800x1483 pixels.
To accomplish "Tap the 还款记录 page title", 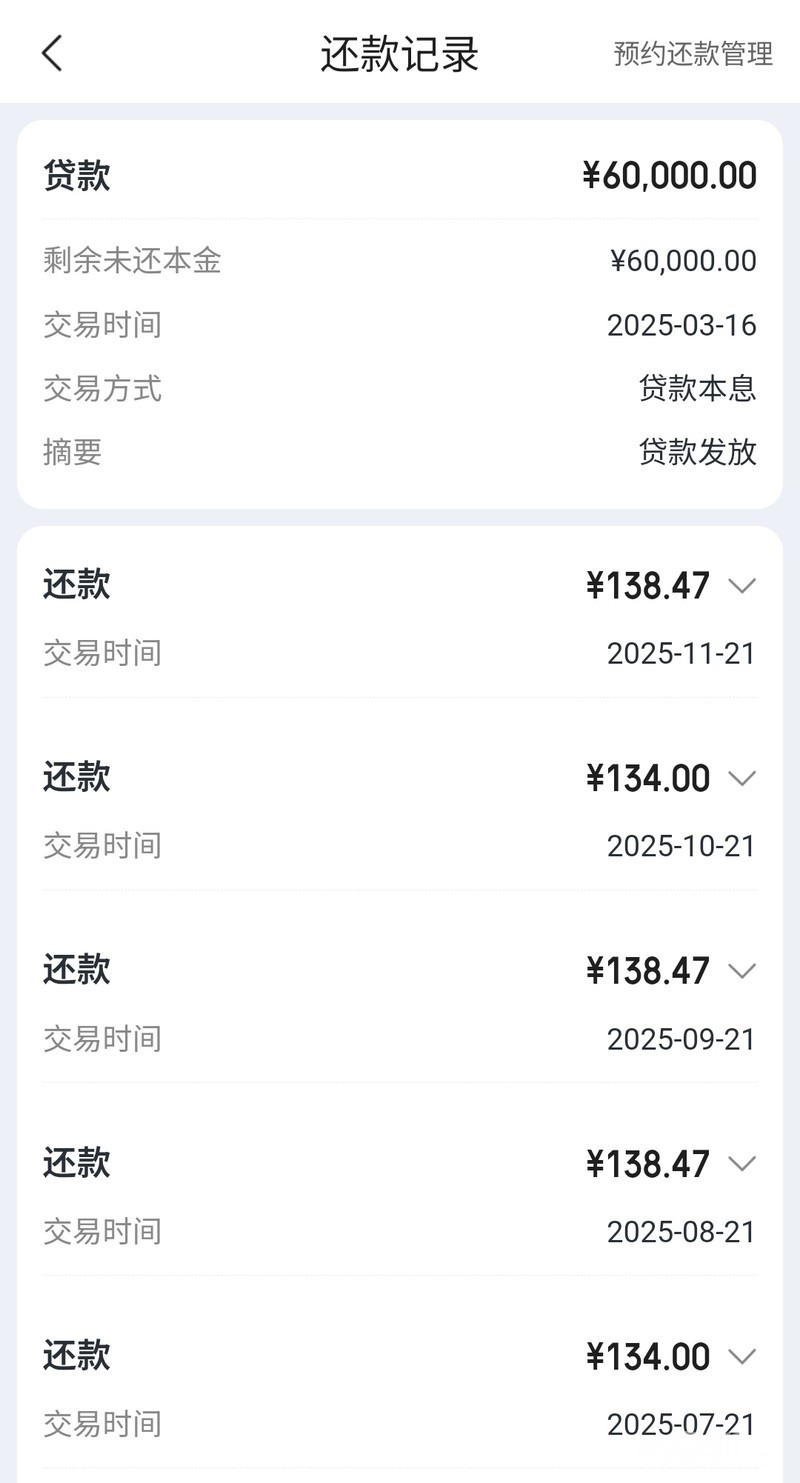I will tap(400, 54).
